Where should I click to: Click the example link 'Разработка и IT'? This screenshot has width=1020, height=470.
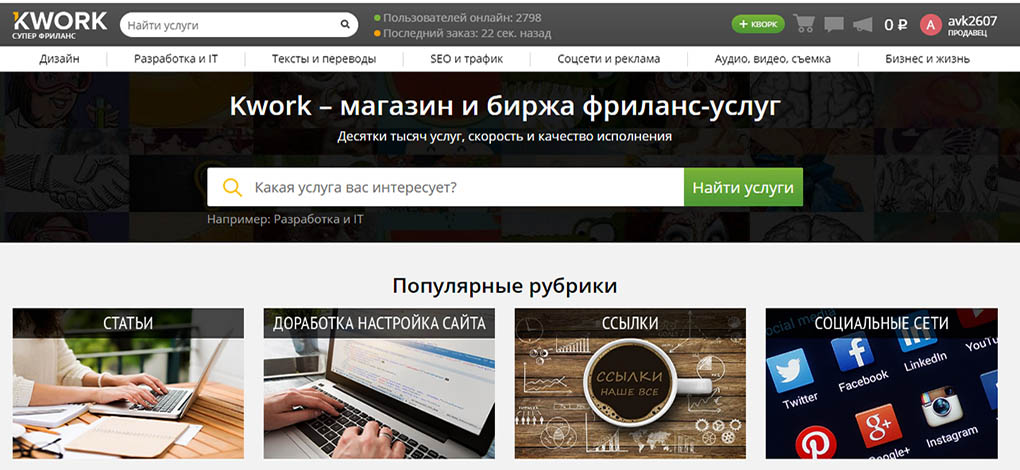[319, 219]
